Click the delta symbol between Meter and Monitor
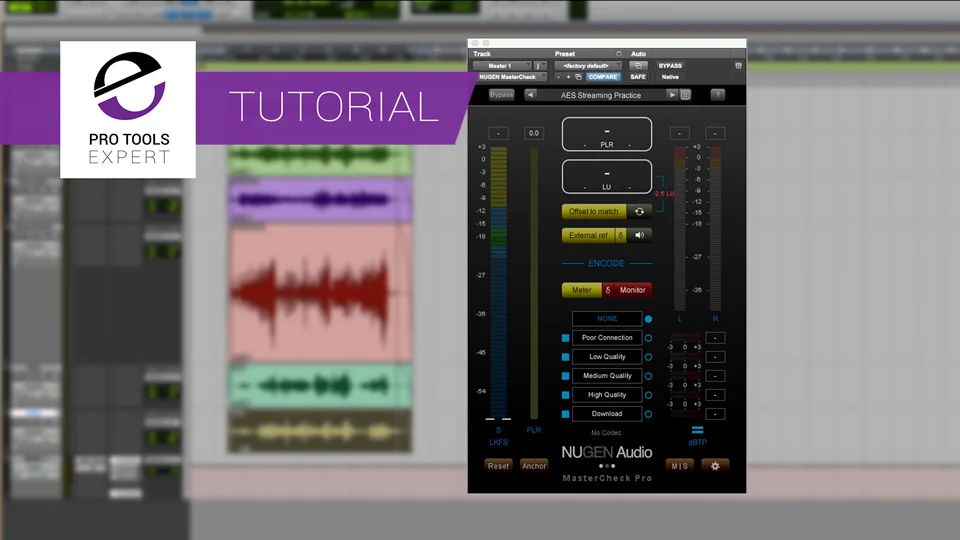This screenshot has height=540, width=960. tap(607, 290)
